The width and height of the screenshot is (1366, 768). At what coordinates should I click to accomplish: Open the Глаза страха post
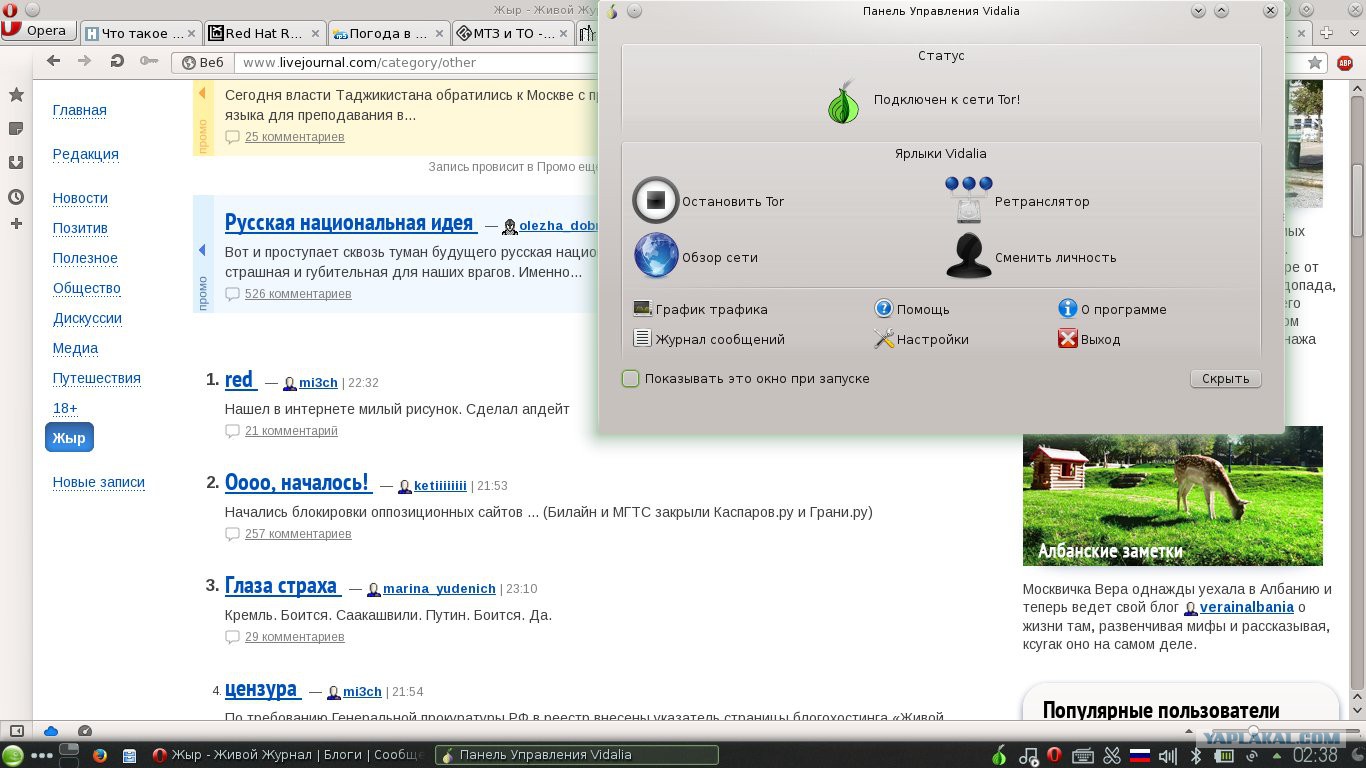[x=281, y=585]
